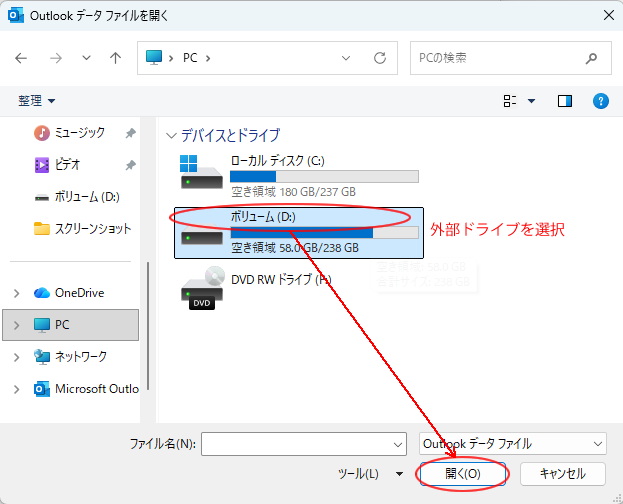623x504 pixels.
Task: Click 空き領域 58.0 GB/238 GB text
Action: (x=295, y=248)
